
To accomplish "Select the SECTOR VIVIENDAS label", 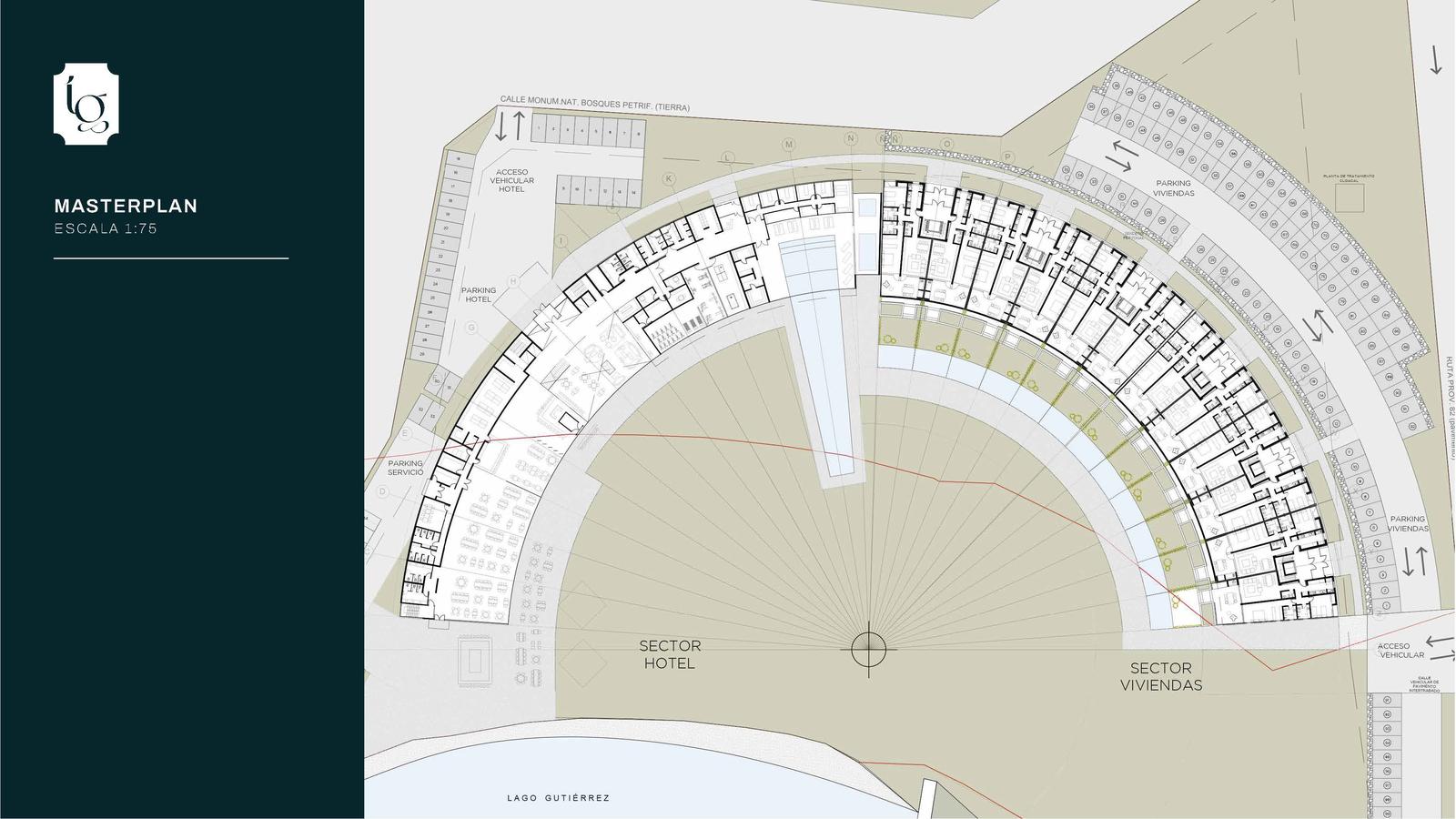I will tap(1161, 676).
